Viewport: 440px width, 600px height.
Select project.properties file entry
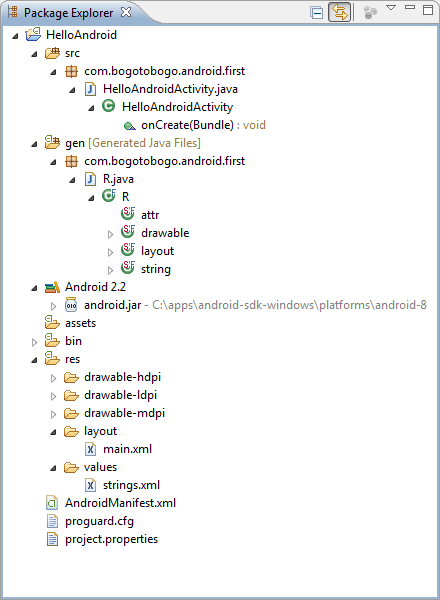tap(111, 539)
